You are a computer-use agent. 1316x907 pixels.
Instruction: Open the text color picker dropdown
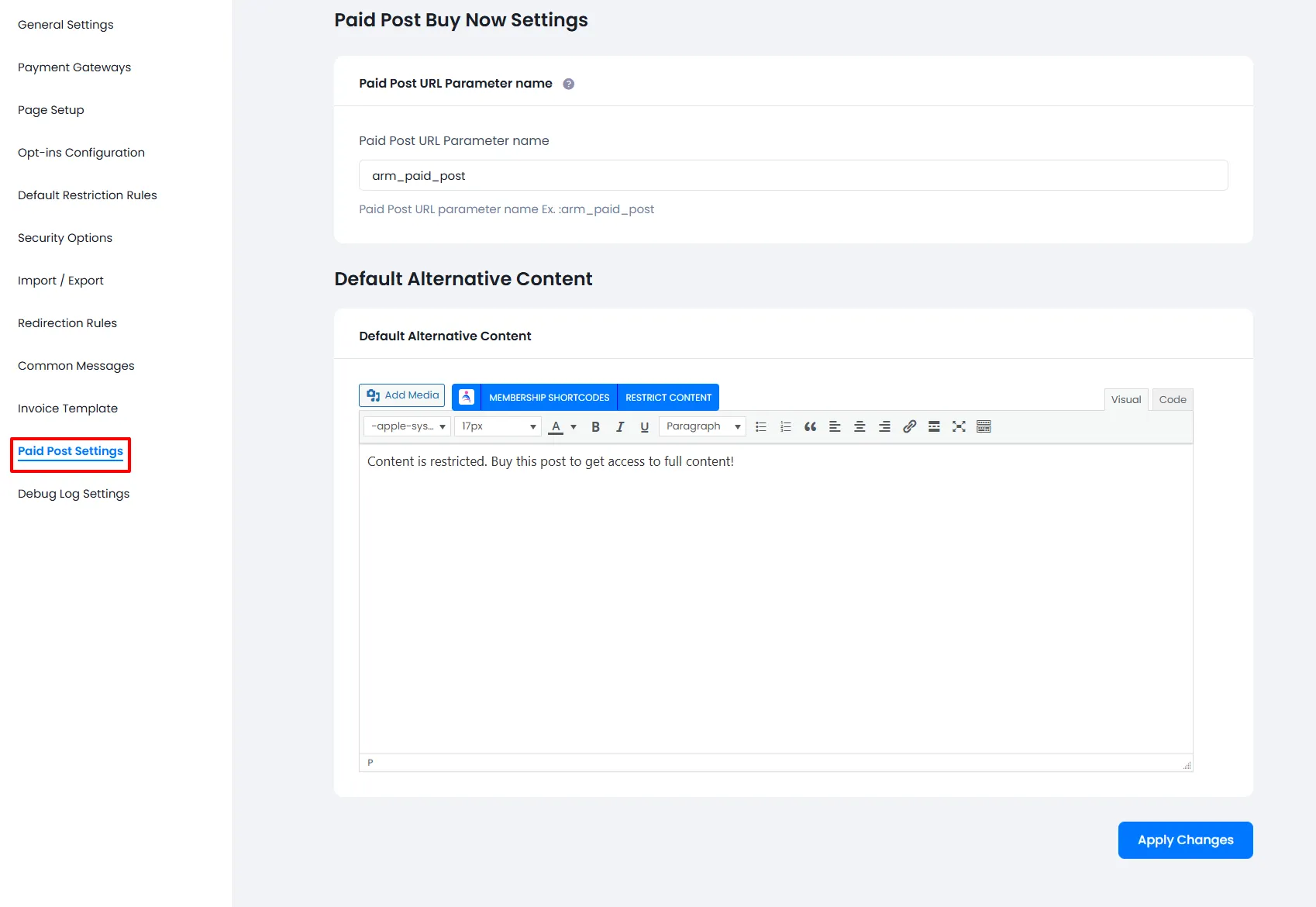(x=574, y=426)
